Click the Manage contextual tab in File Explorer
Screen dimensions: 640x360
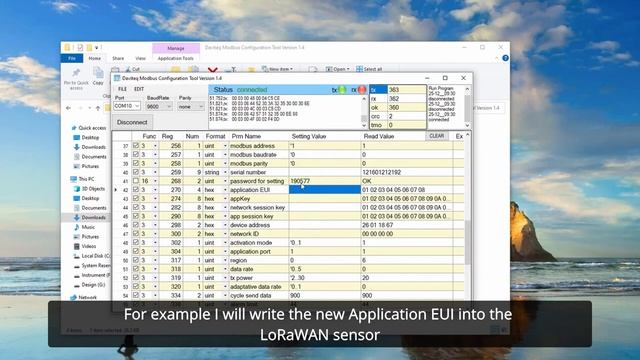coord(176,48)
